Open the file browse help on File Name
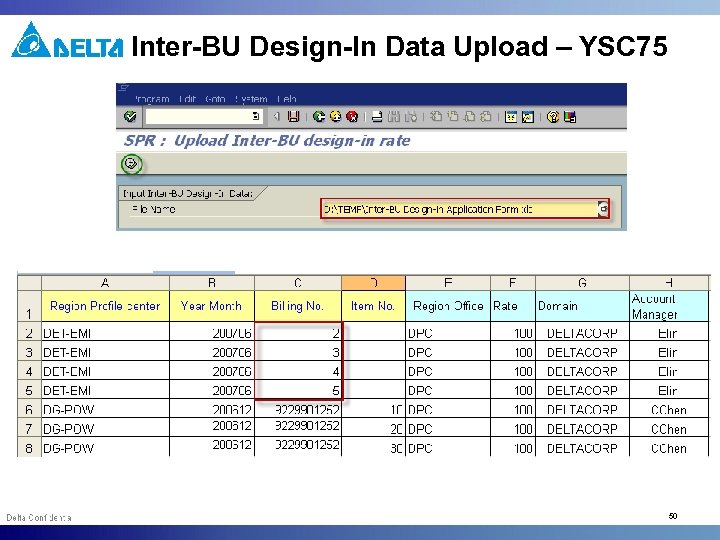Image resolution: width=720 pixels, height=540 pixels. point(603,209)
